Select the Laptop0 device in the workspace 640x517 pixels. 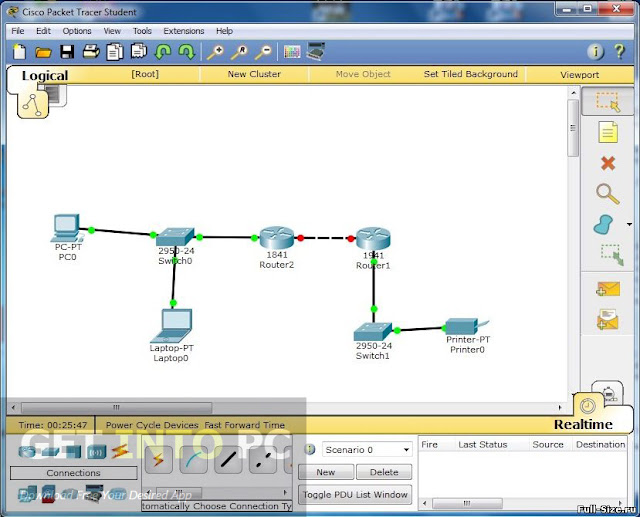[171, 326]
